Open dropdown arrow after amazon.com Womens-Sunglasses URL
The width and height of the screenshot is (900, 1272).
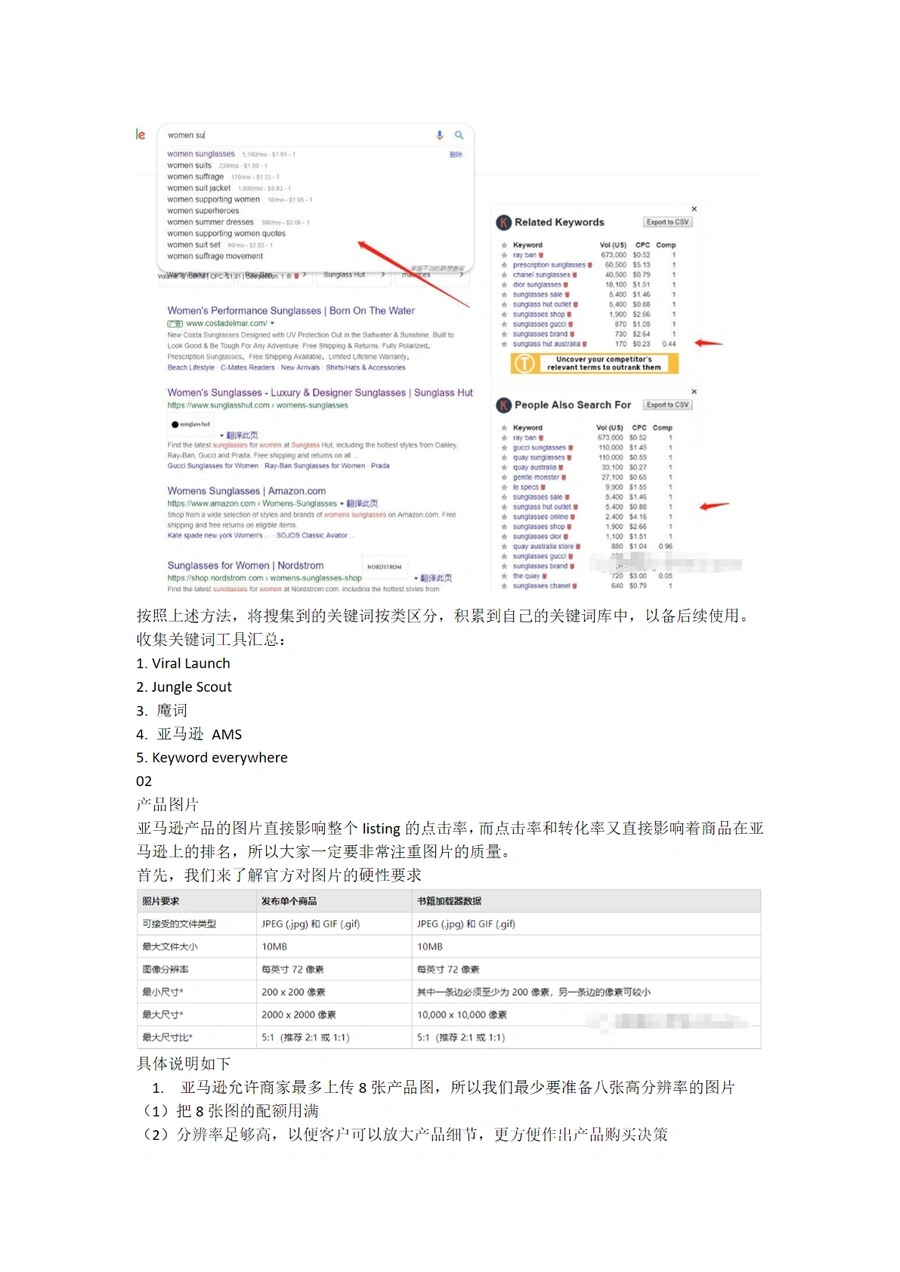coord(342,504)
